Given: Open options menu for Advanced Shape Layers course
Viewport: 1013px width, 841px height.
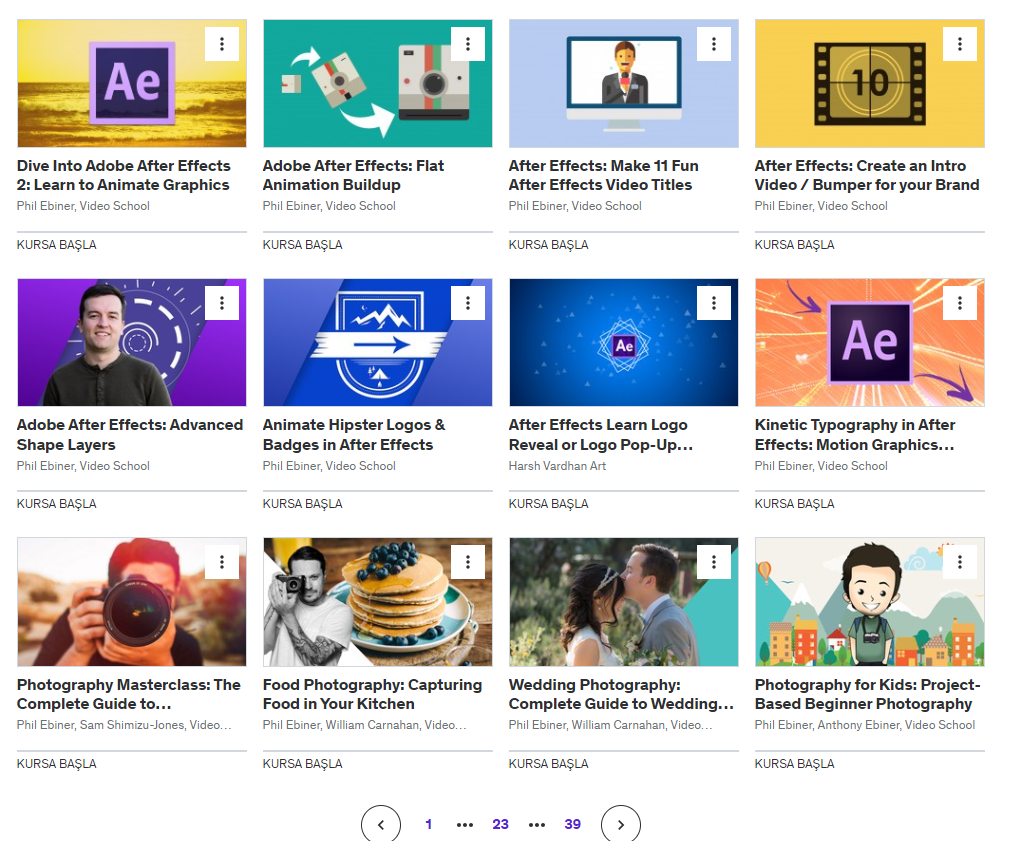Looking at the screenshot, I should (222, 303).
